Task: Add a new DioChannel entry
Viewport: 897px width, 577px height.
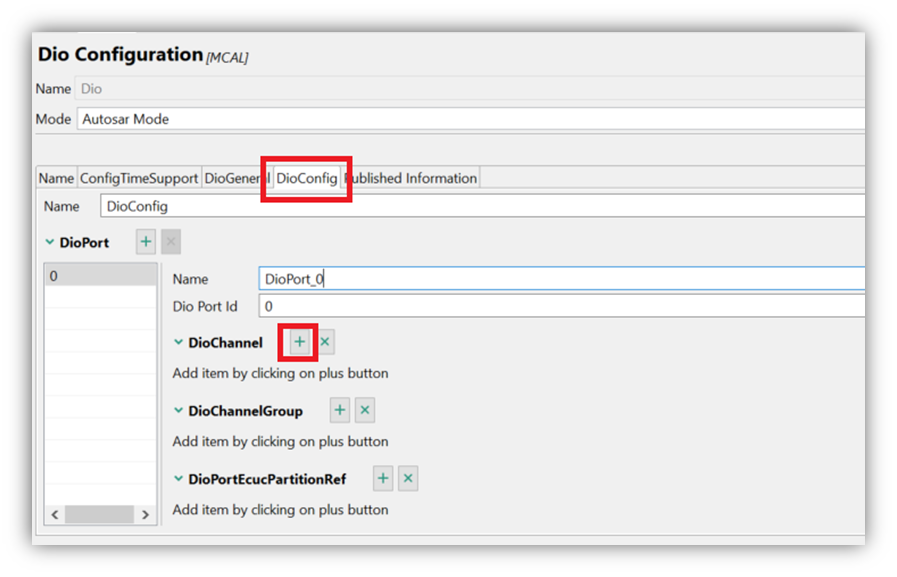Action: pos(299,342)
